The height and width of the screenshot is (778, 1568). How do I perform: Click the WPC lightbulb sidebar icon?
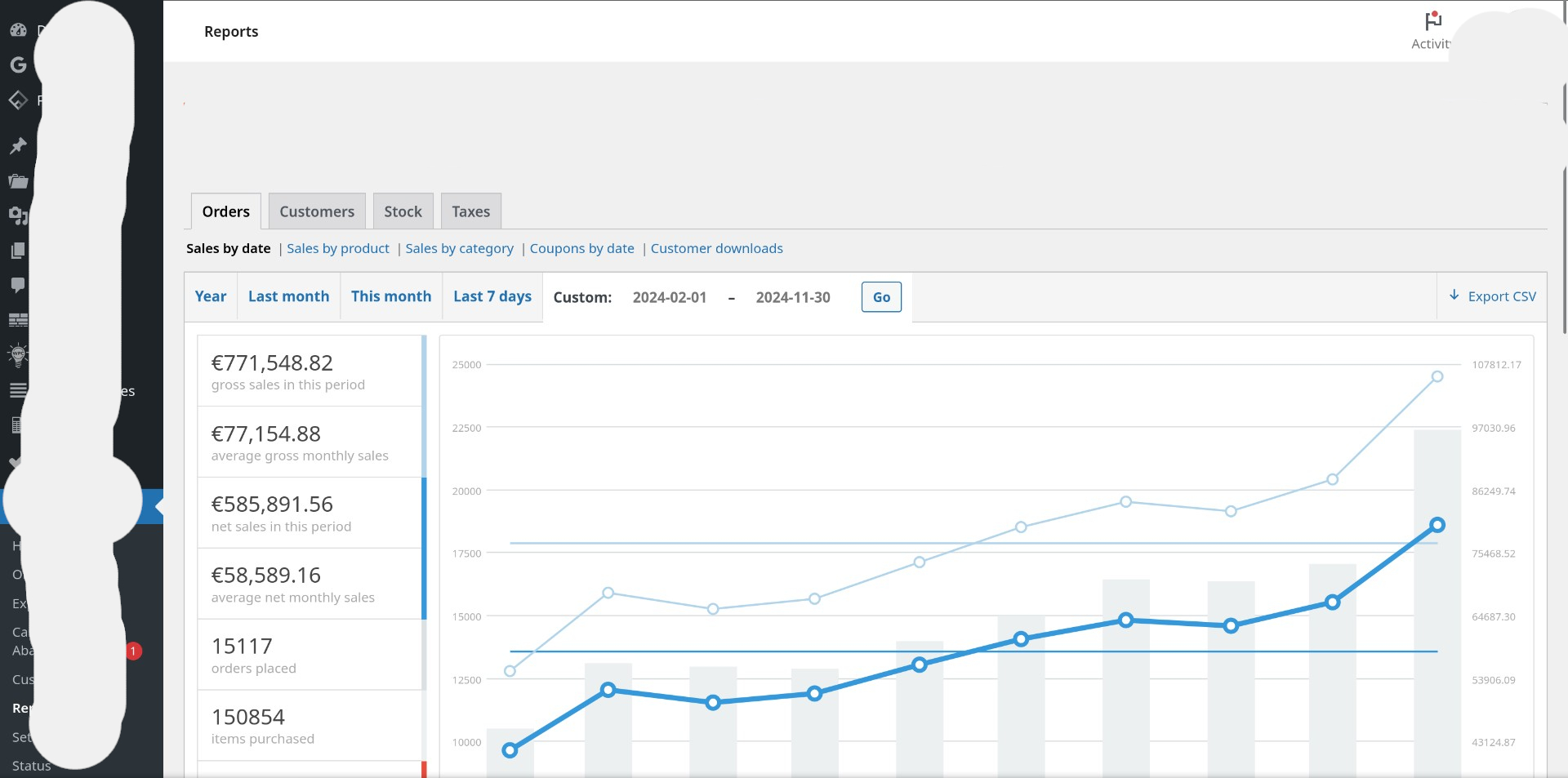[18, 354]
